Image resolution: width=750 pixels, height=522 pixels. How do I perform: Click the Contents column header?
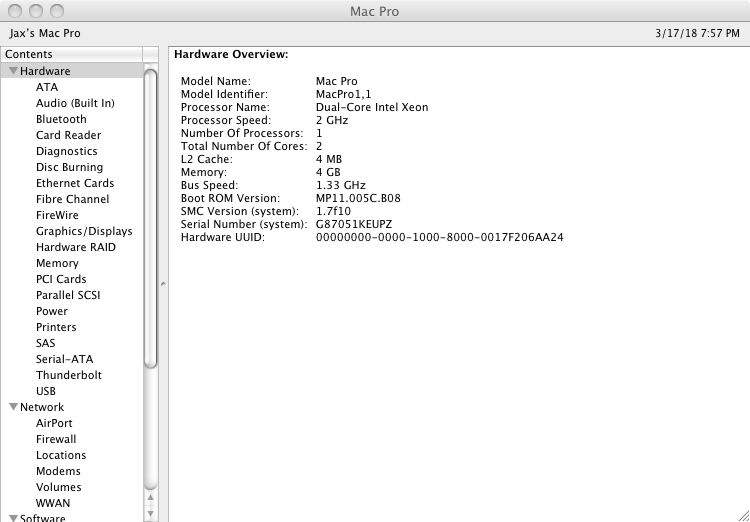71,54
